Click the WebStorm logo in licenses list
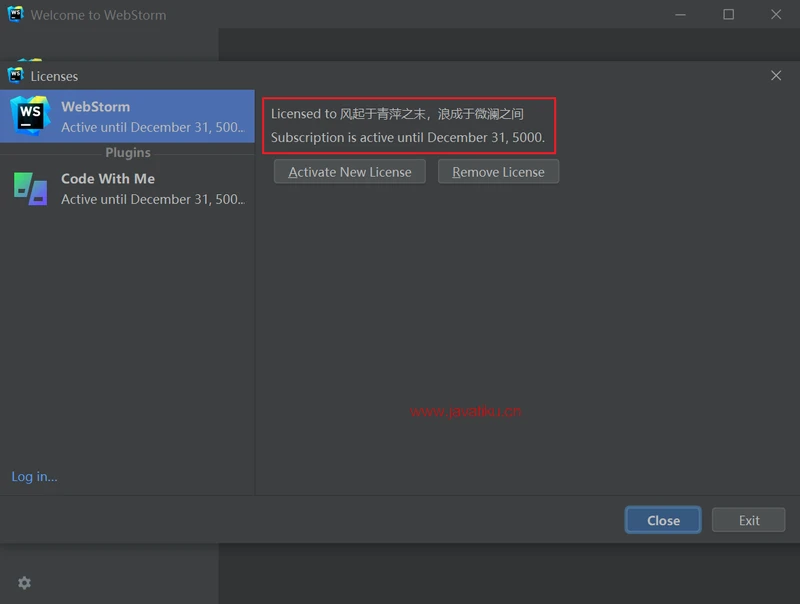This screenshot has width=800, height=604. 30,116
